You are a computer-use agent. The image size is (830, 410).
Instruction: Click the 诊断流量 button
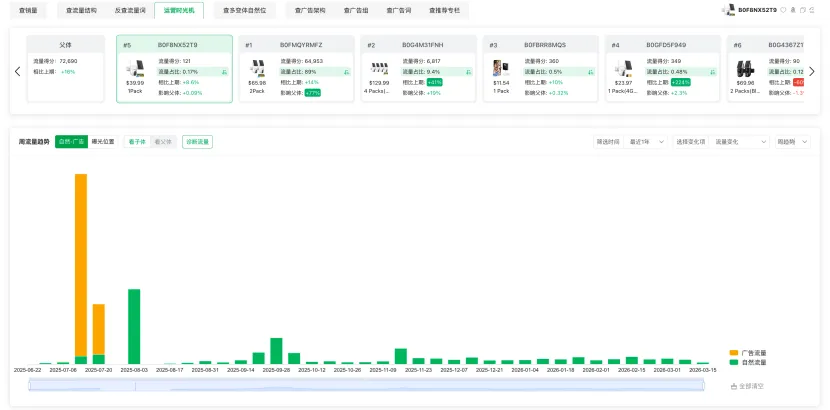tap(197, 142)
